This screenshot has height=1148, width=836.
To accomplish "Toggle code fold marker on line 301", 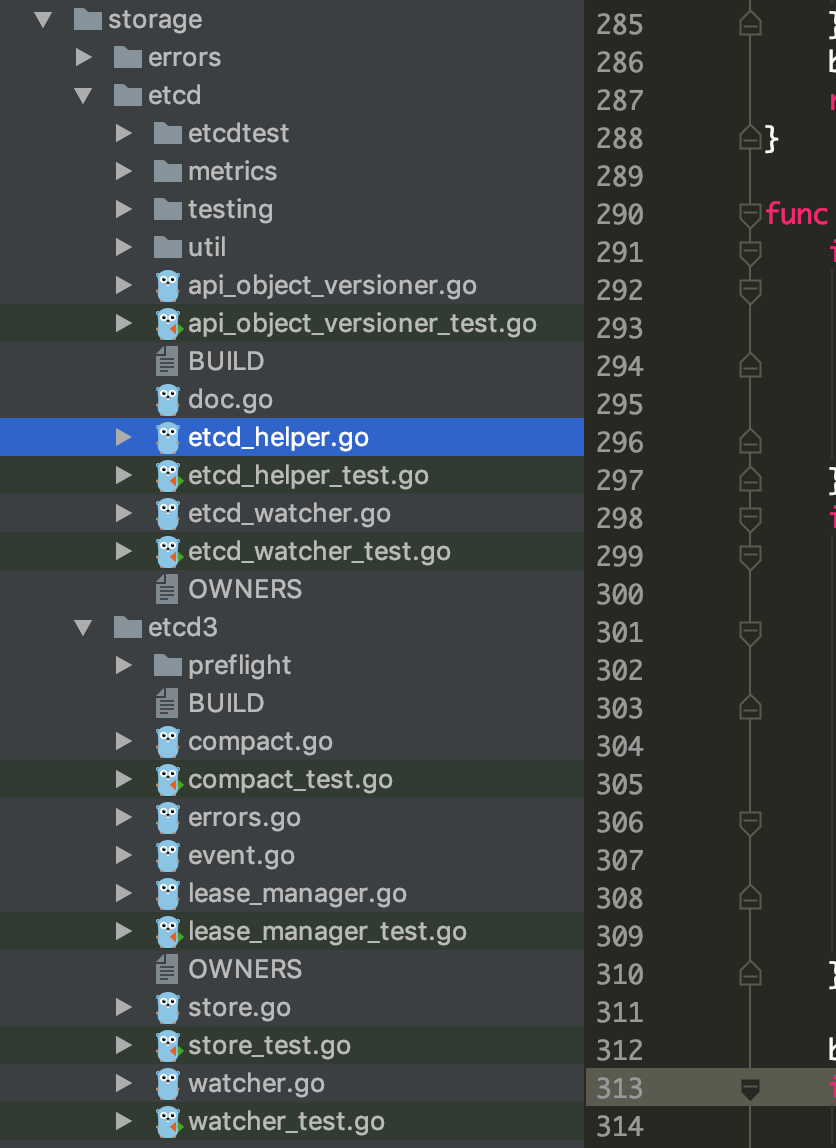I will pos(750,633).
